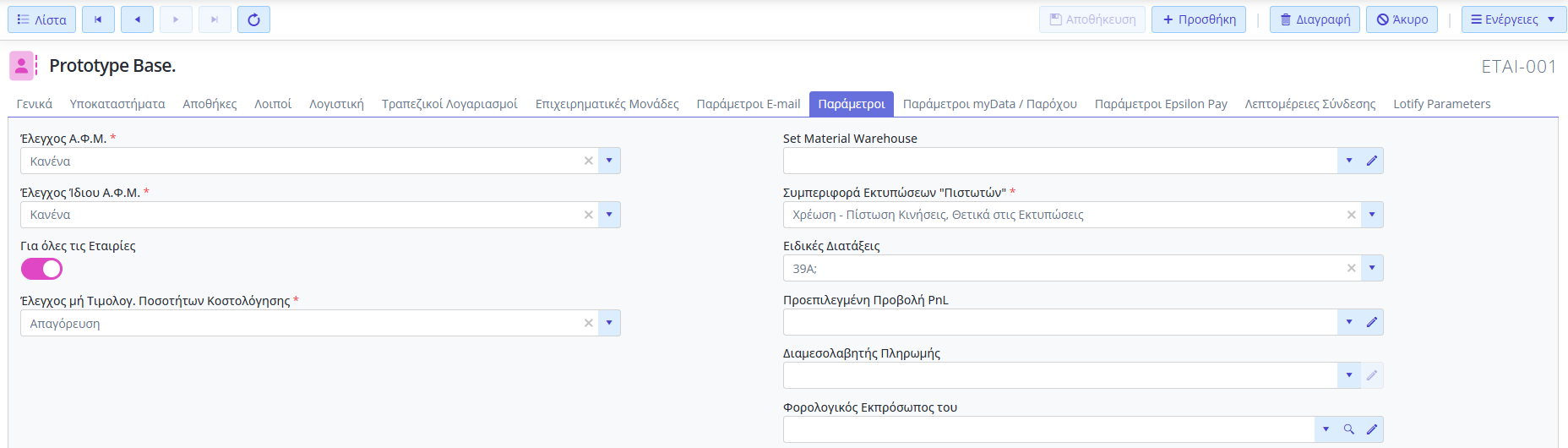Click the refresh icon in toolbar
This screenshot has height=448, width=1568.
pyautogui.click(x=253, y=19)
